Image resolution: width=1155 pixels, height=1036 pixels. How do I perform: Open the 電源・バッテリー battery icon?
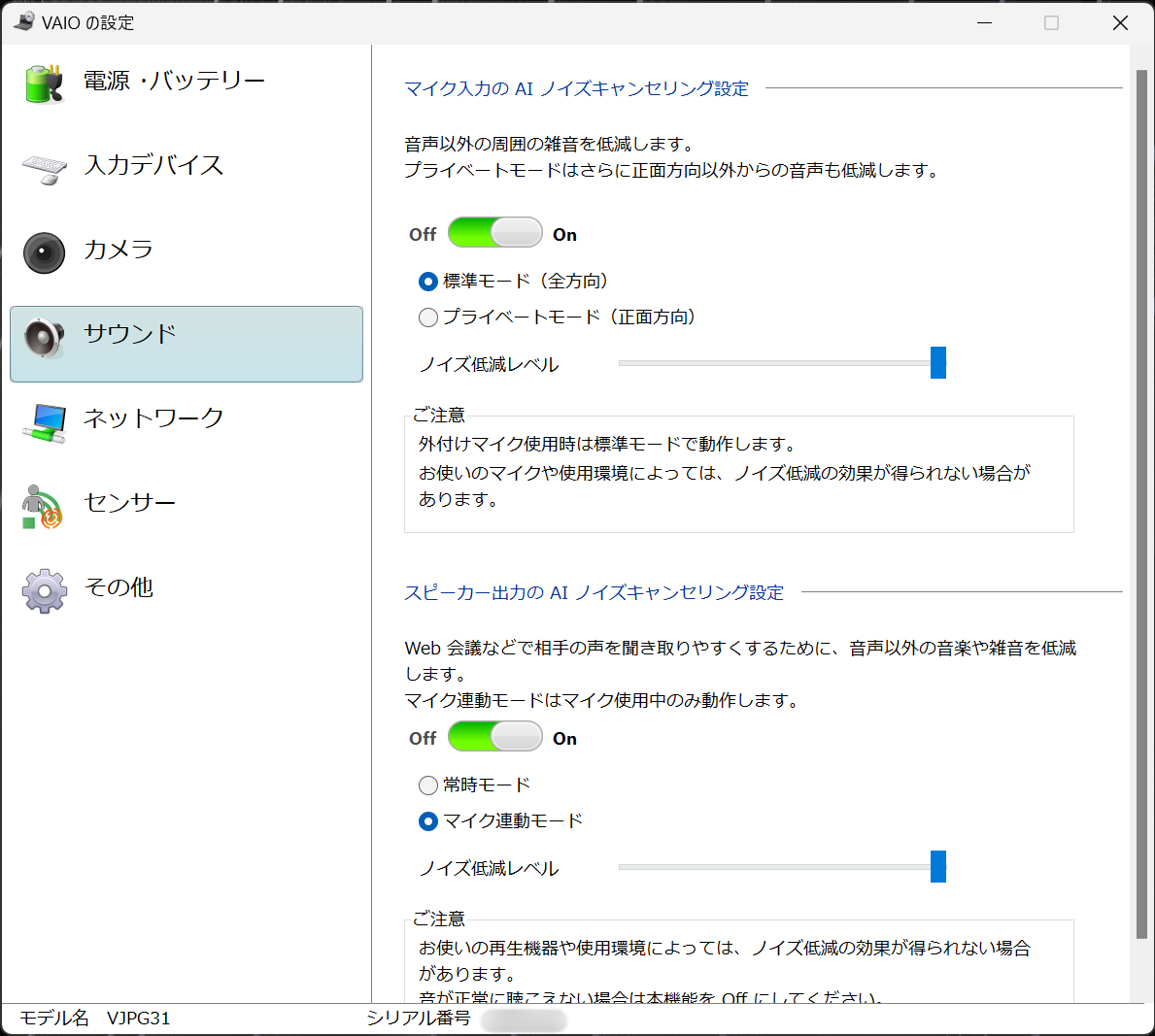44,84
